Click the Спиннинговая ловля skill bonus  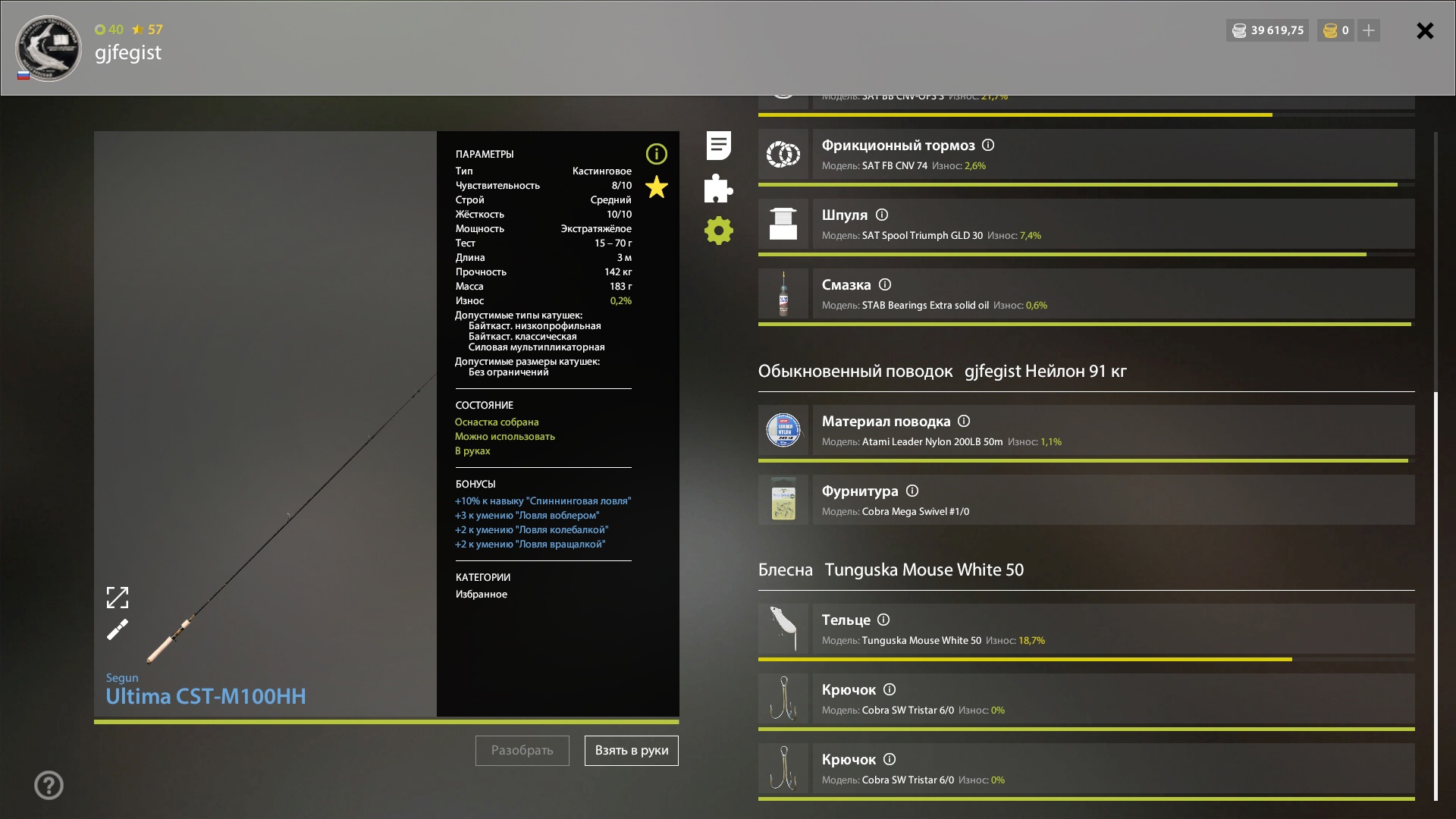[x=543, y=501]
